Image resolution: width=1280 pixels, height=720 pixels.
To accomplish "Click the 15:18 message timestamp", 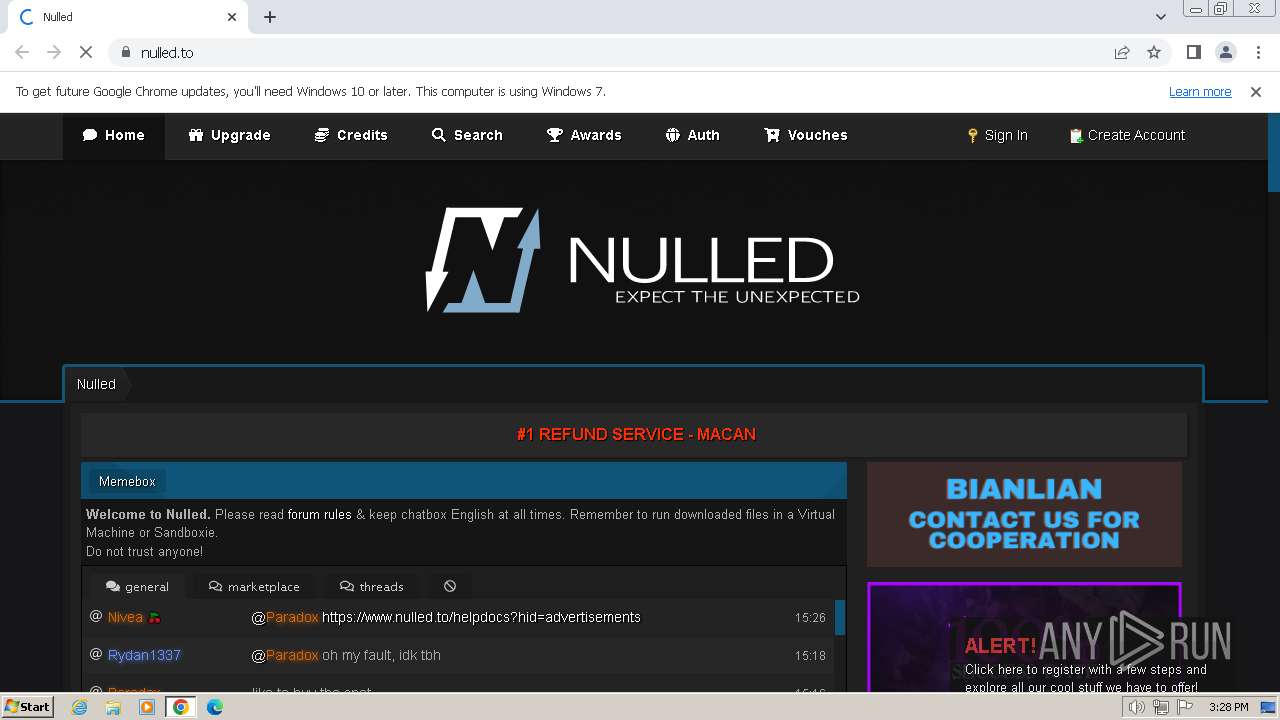I will [810, 656].
